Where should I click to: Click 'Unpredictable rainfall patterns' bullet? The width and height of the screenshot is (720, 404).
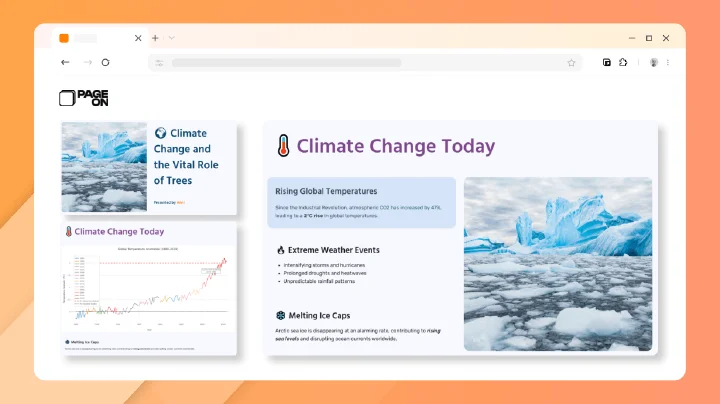[319, 281]
